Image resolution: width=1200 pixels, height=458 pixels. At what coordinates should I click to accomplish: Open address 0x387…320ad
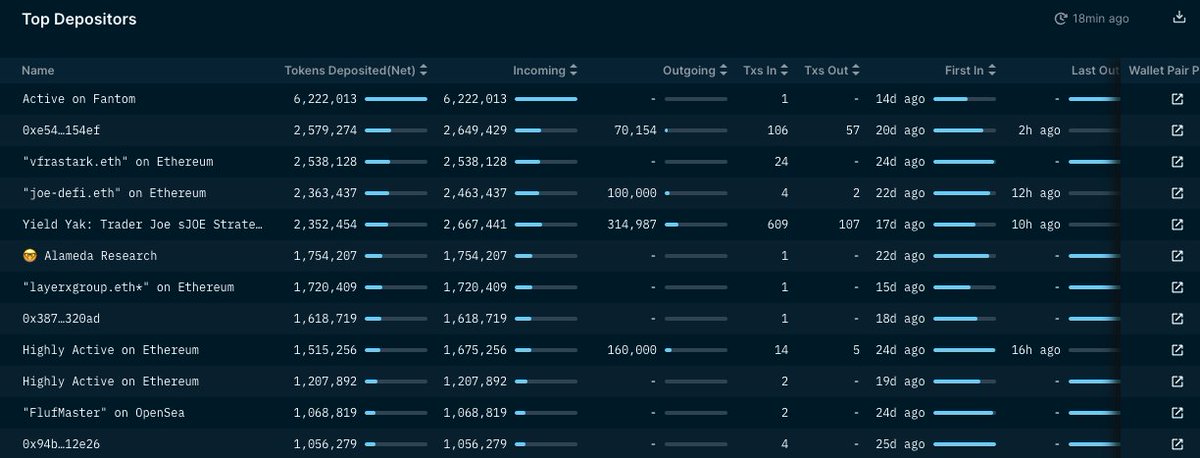[61, 318]
